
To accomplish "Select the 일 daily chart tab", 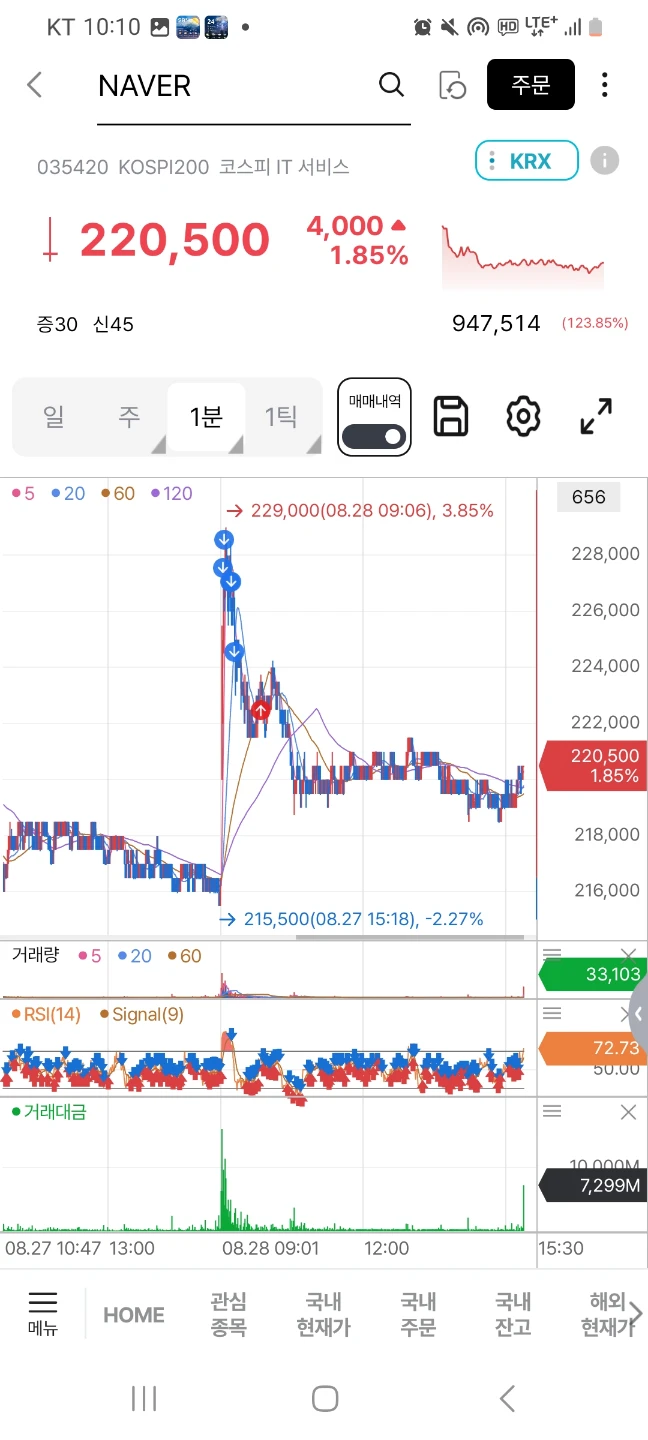I will (53, 417).
